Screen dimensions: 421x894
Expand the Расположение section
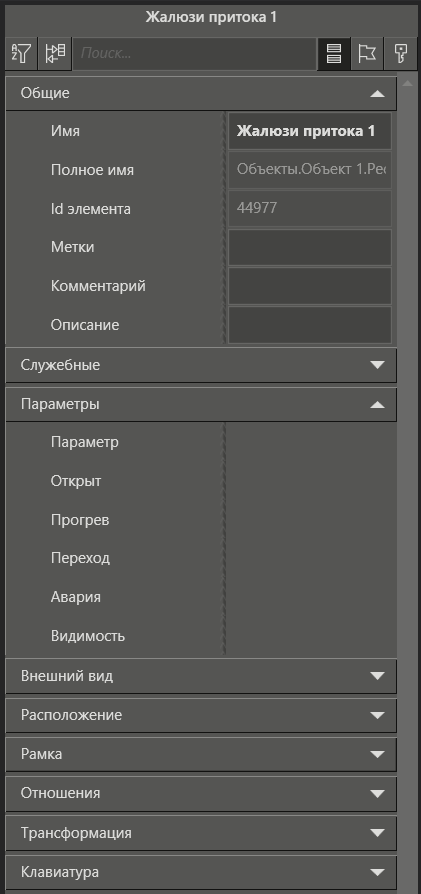point(201,715)
